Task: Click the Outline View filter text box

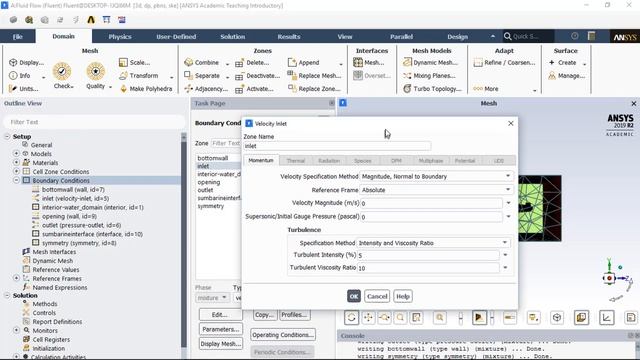Action: click(94, 122)
